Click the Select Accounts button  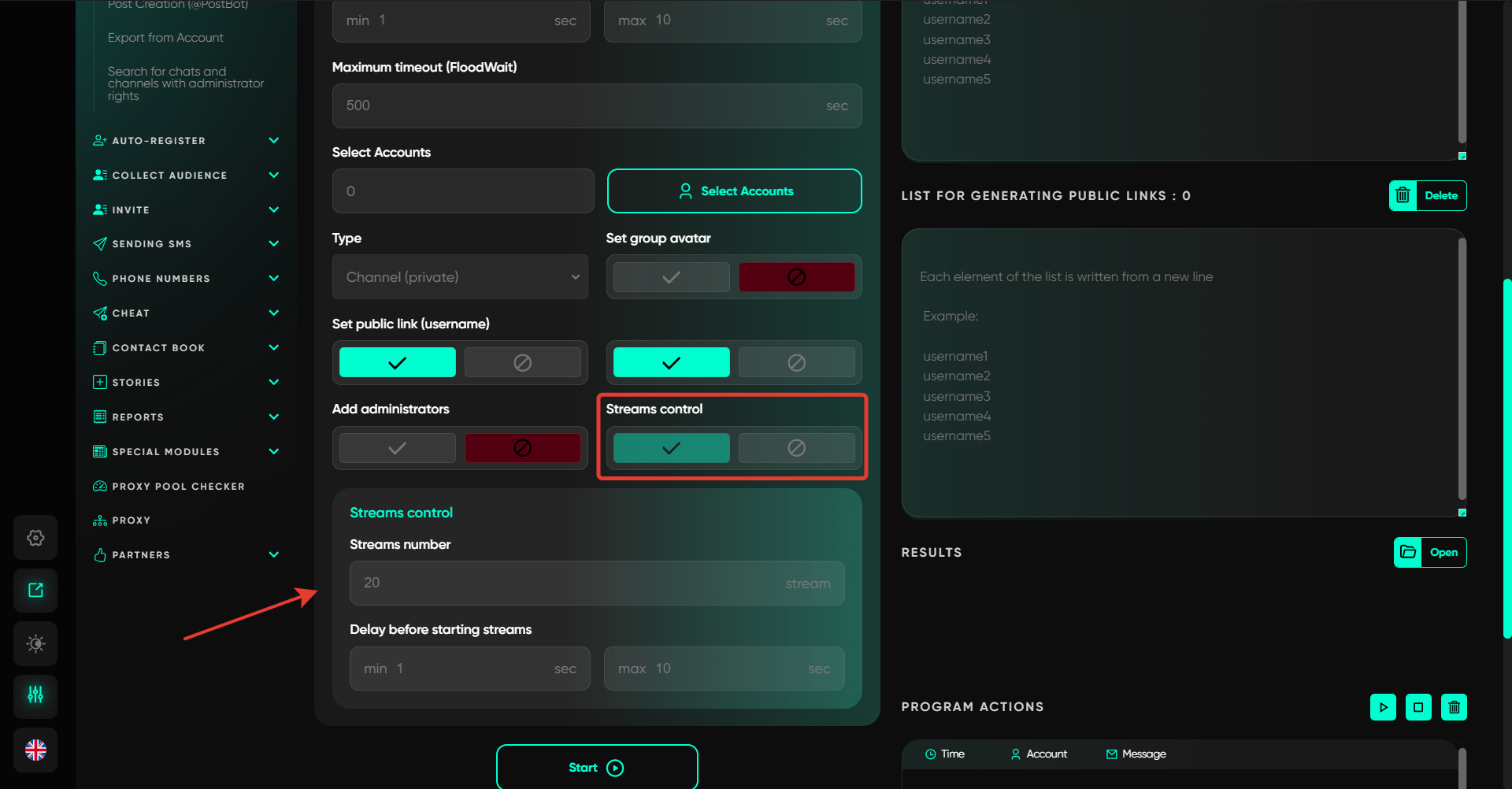(734, 191)
